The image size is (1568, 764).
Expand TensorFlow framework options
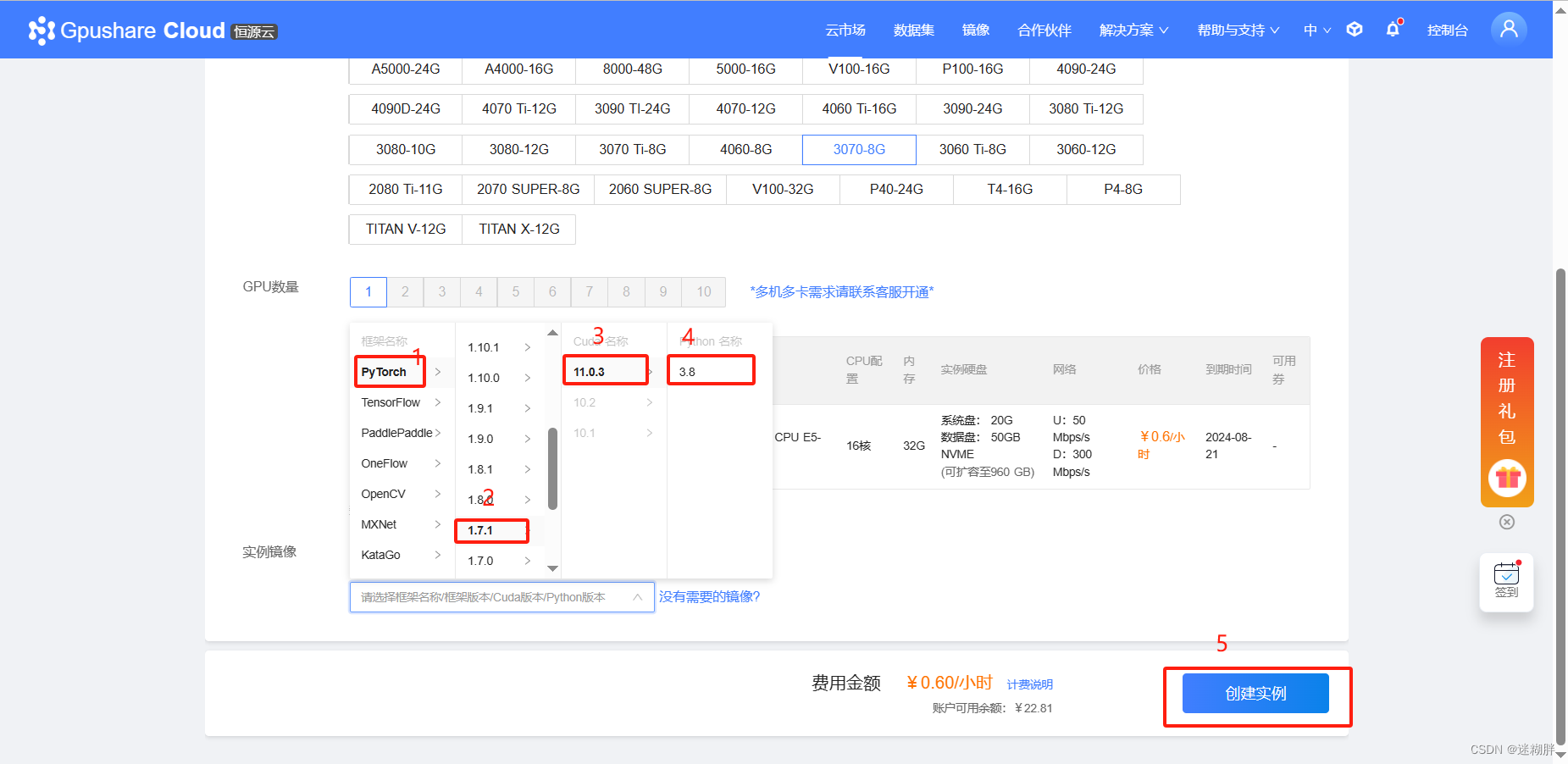point(402,402)
